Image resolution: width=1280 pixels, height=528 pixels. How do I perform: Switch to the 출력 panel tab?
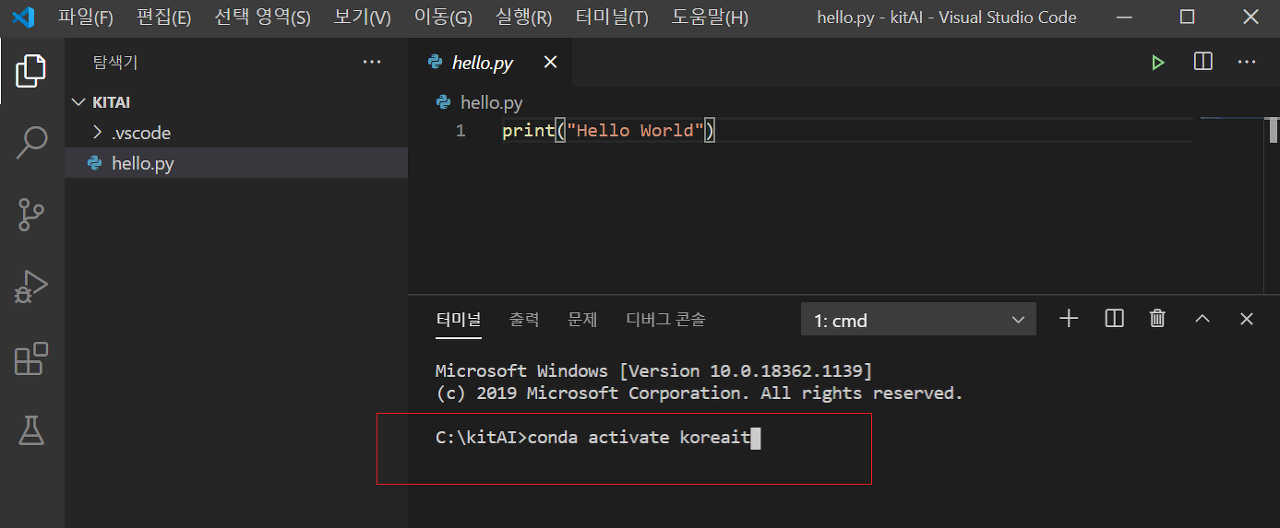524,319
